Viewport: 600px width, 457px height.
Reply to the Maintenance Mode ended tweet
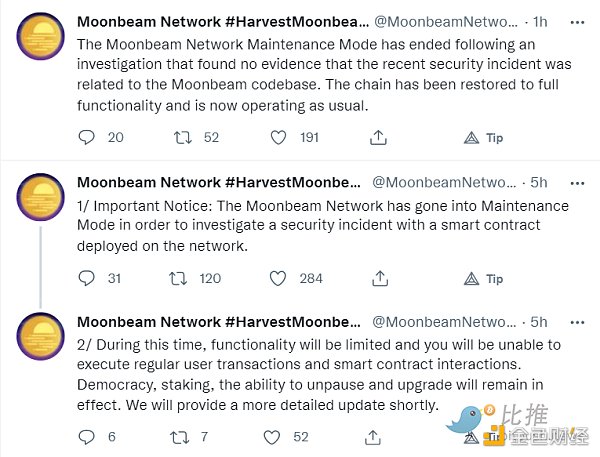[87, 138]
